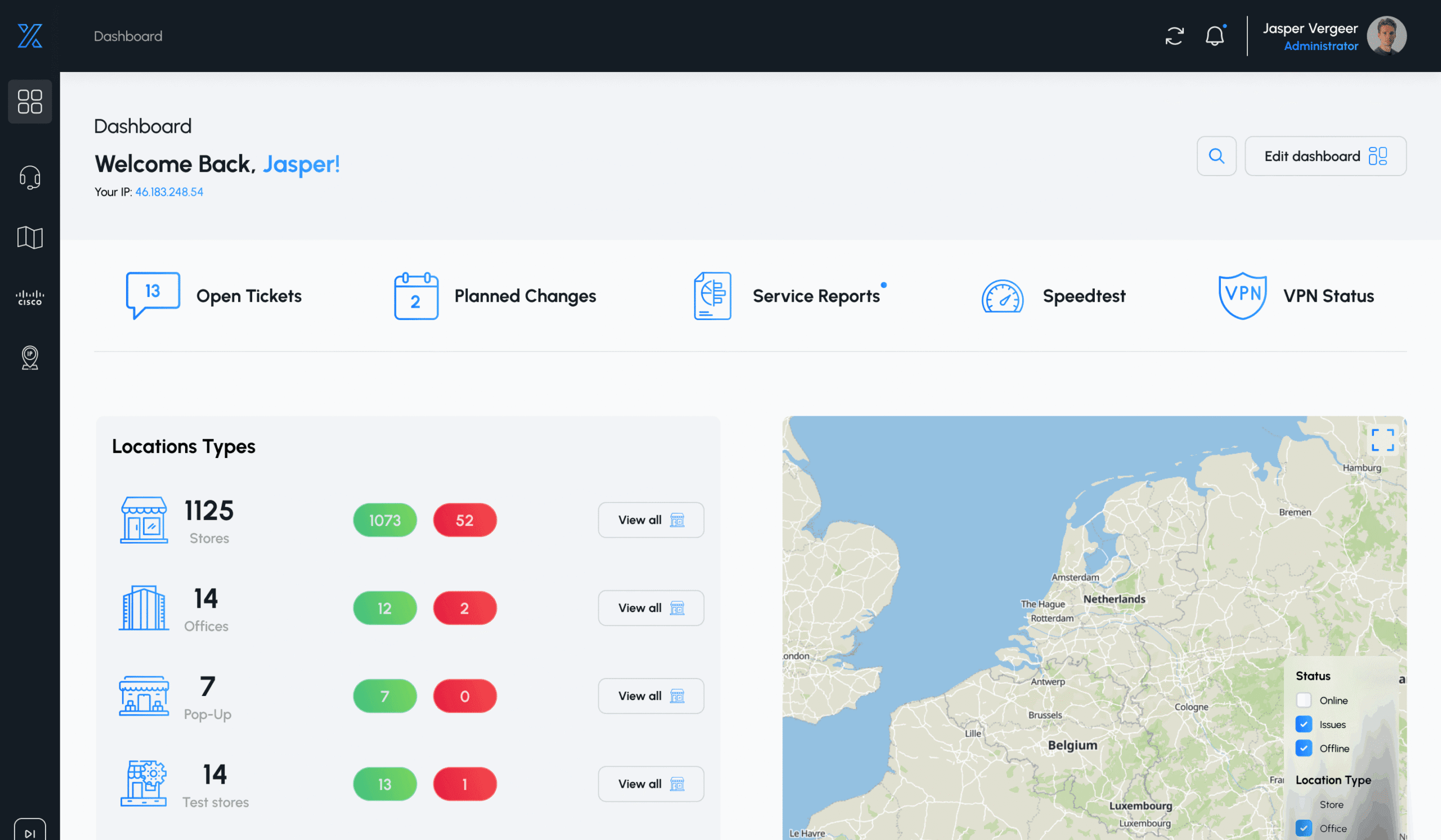Viewport: 1441px width, 840px height.
Task: Expand the map to fullscreen
Action: 1382,440
